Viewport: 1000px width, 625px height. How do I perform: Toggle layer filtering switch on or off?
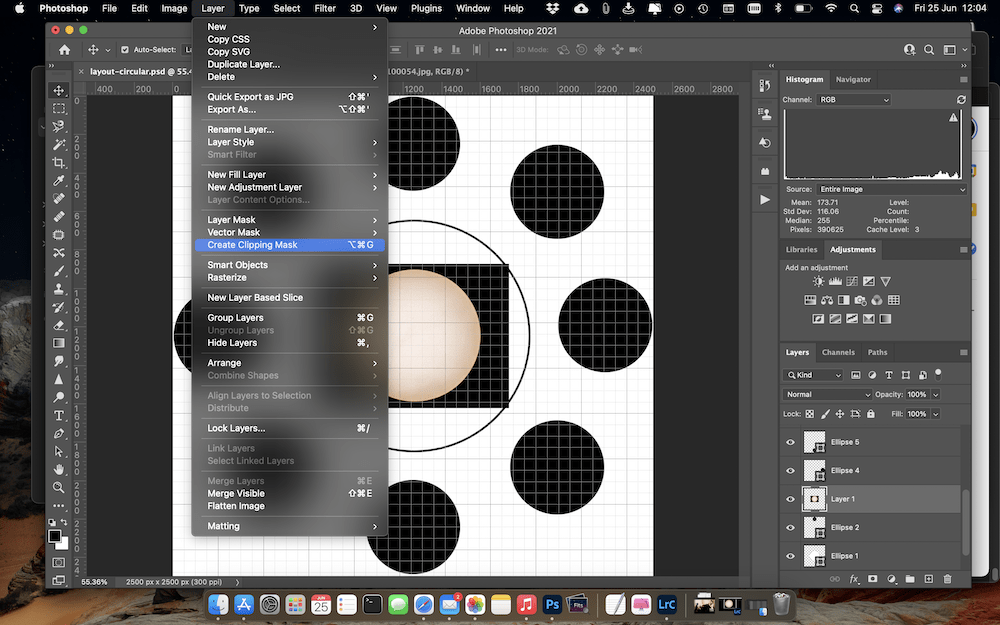pyautogui.click(x=938, y=374)
